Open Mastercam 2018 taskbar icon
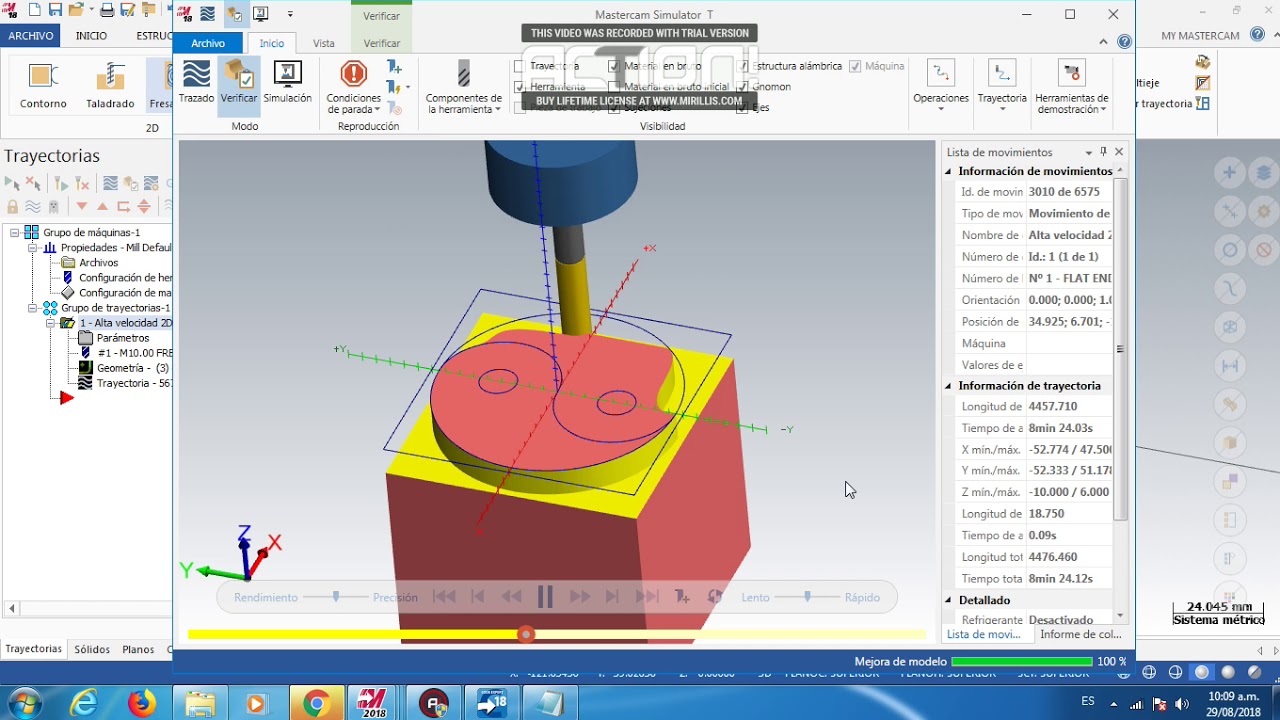Screen dimensions: 1280x720 pos(373,704)
